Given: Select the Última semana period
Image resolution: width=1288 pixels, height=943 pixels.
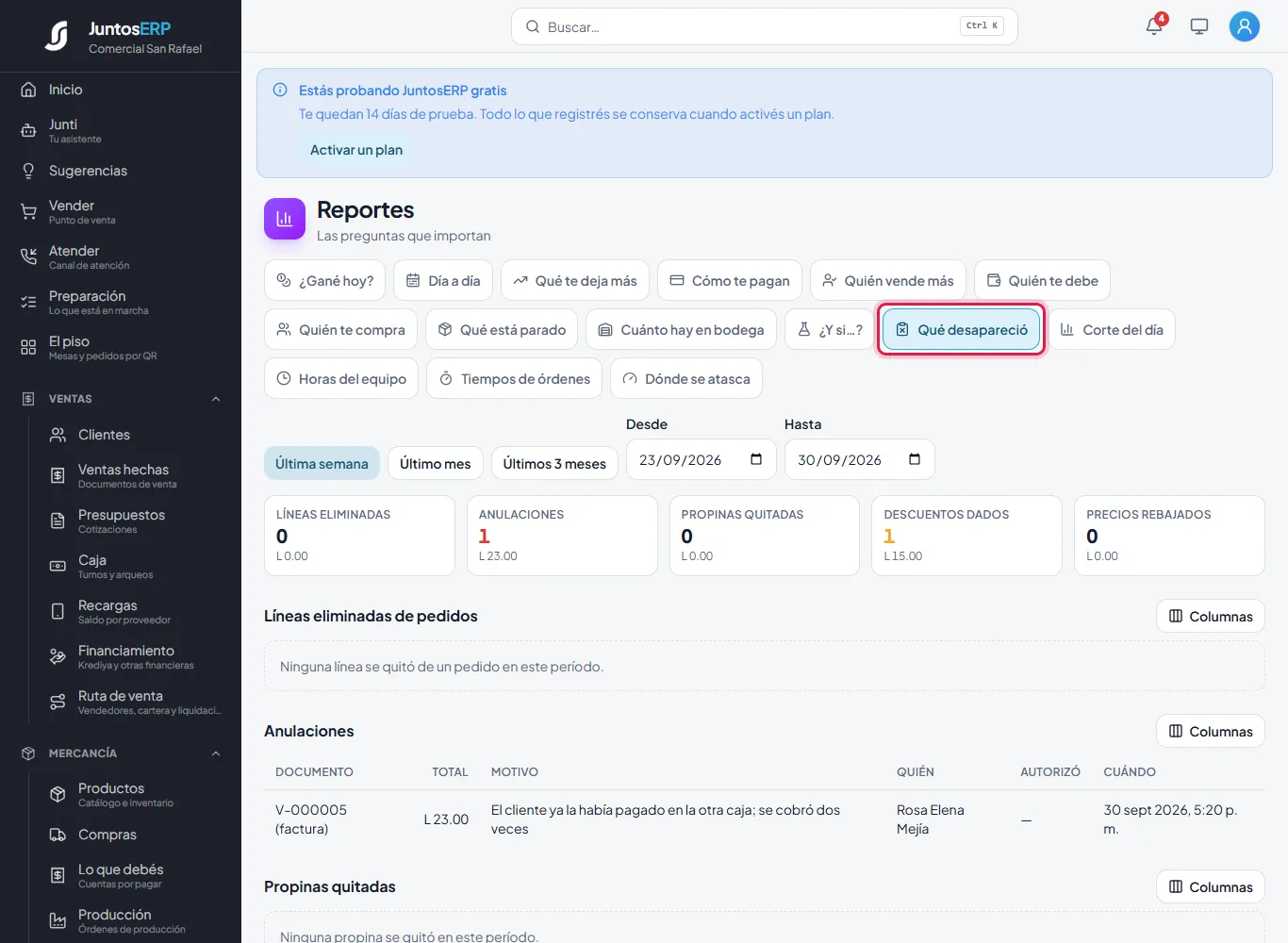Looking at the screenshot, I should point(322,463).
